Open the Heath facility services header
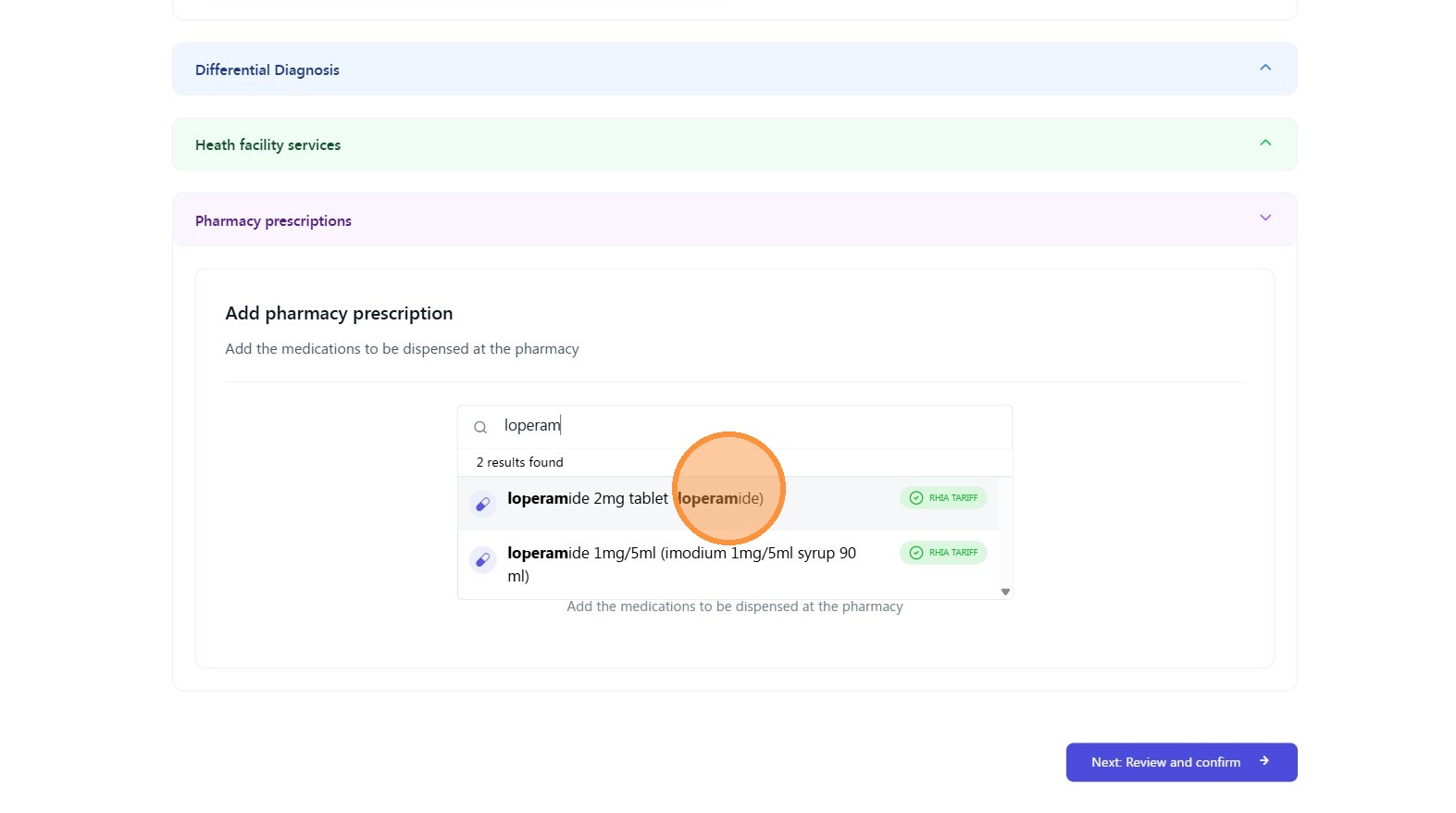Image resolution: width=1456 pixels, height=813 pixels. (x=735, y=144)
